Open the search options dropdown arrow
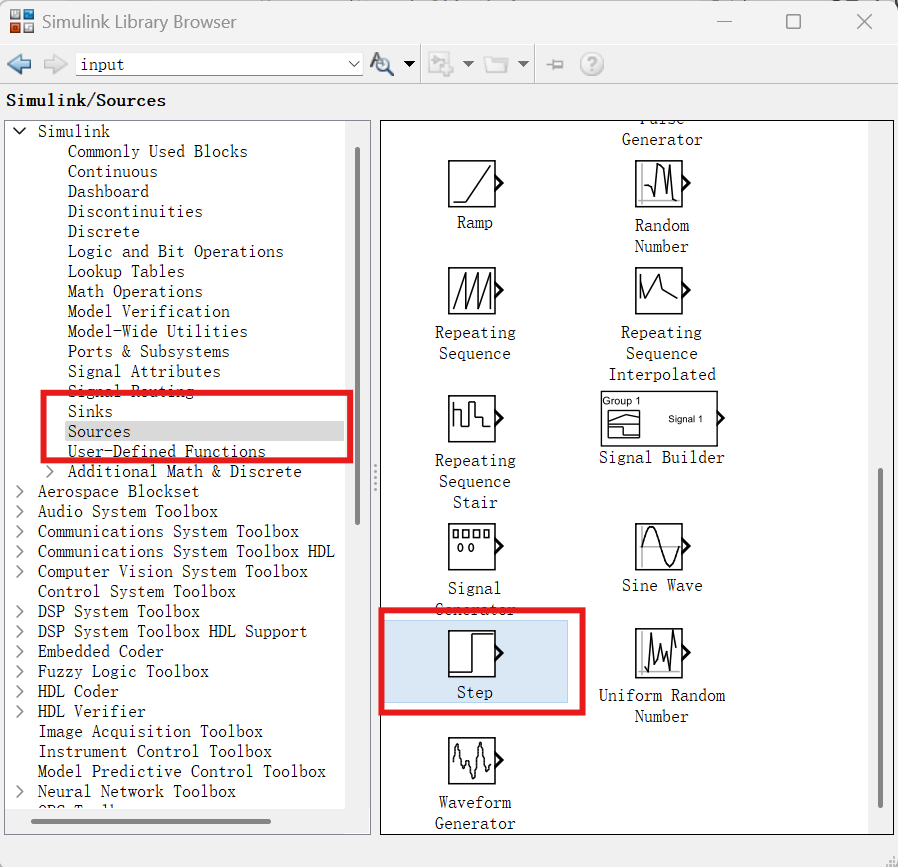 coord(409,63)
